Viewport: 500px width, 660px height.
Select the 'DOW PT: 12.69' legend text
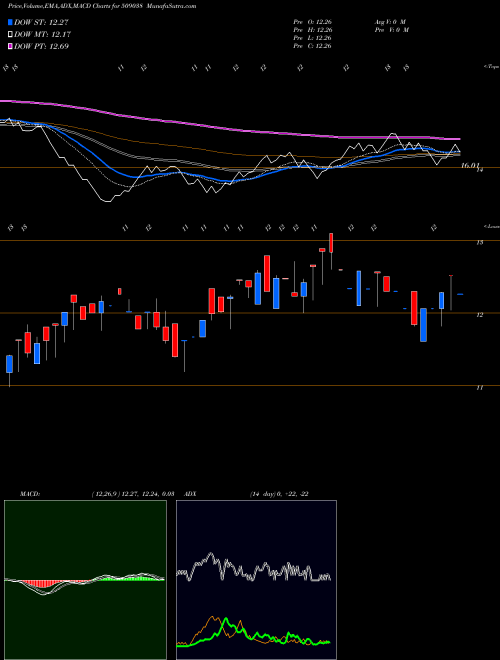(41, 46)
